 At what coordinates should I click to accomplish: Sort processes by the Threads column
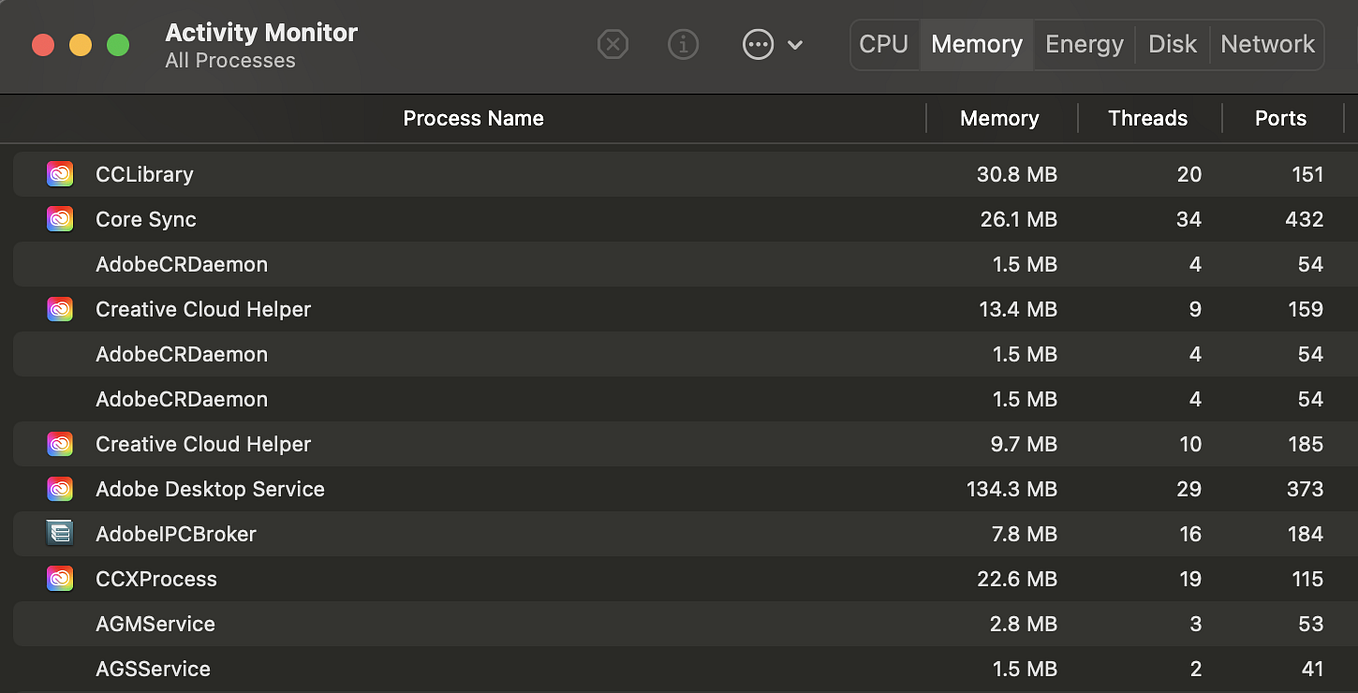point(1148,118)
